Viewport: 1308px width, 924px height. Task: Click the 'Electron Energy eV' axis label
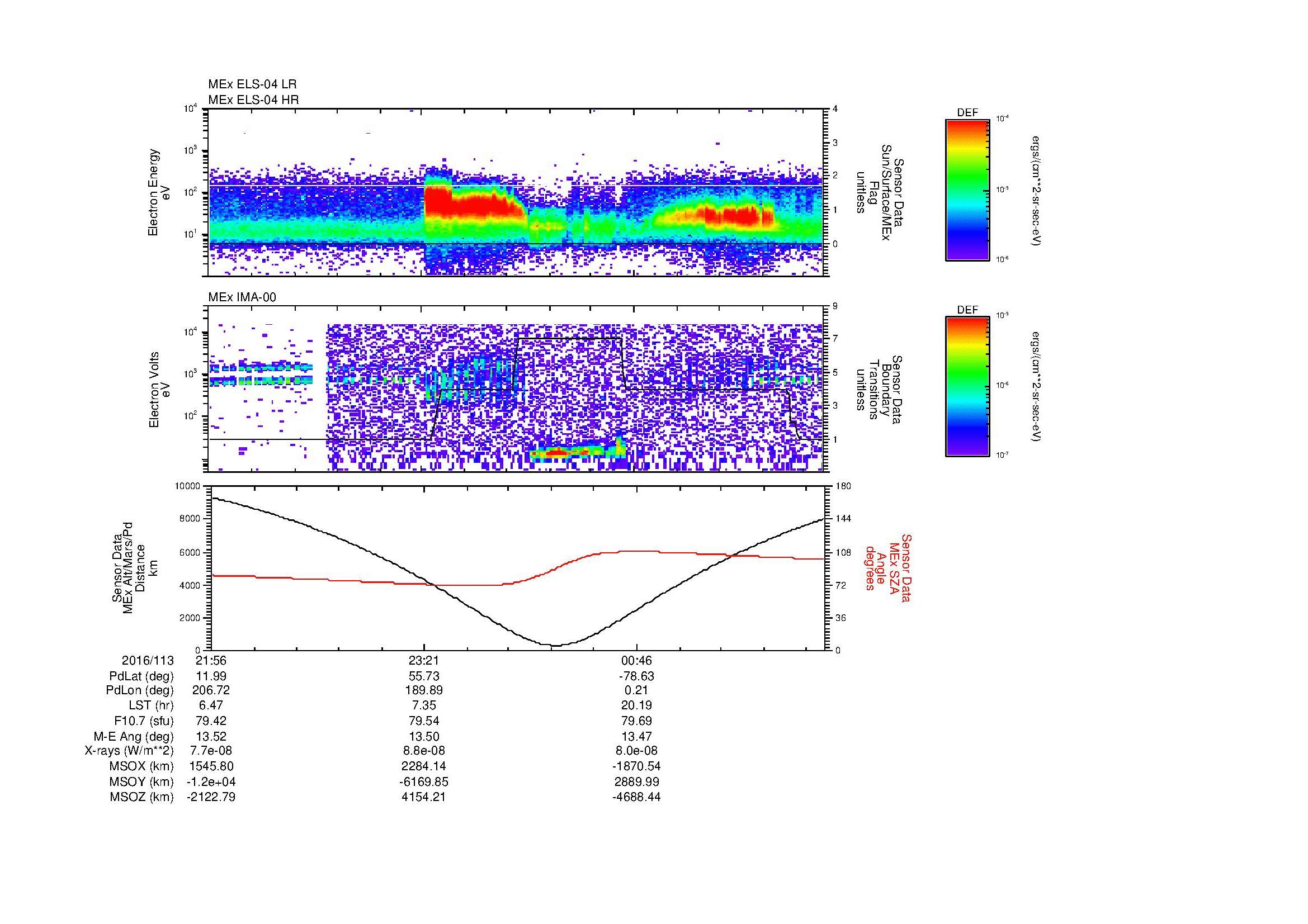tap(159, 192)
